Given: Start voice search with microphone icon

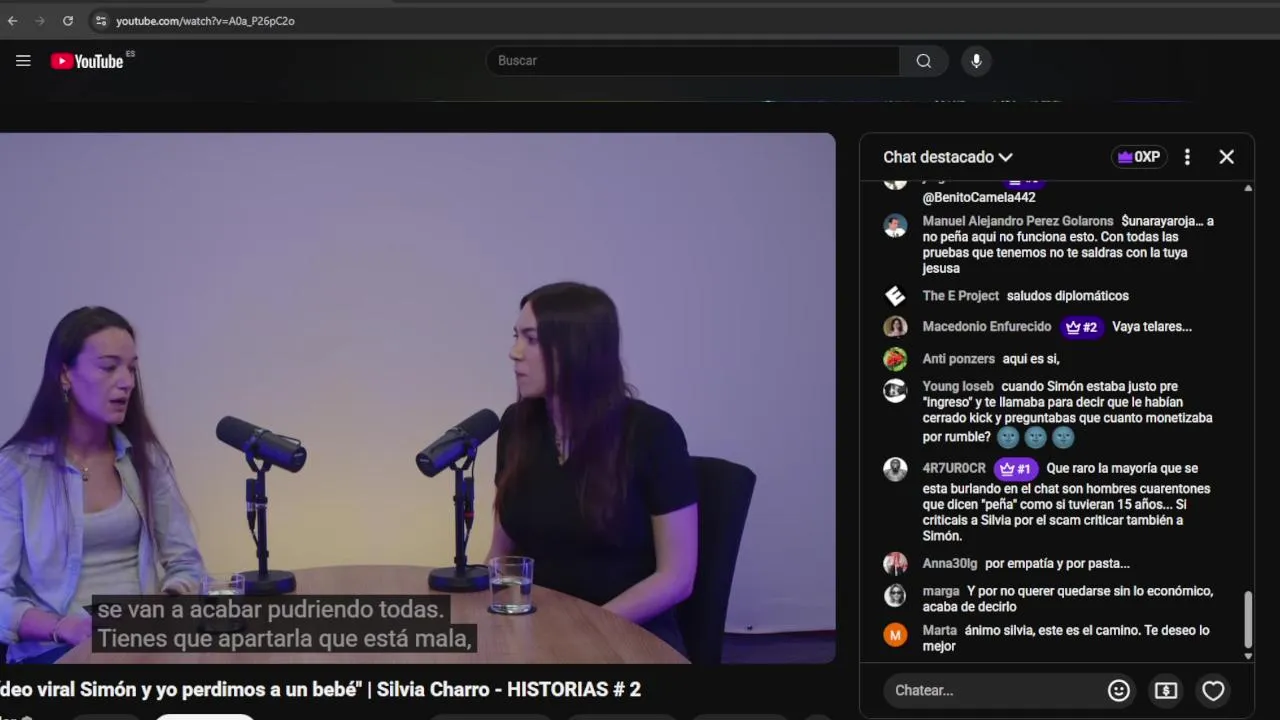Looking at the screenshot, I should 976,61.
